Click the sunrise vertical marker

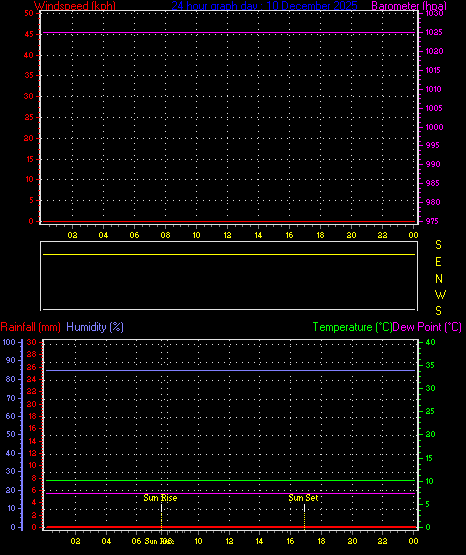click(x=161, y=516)
